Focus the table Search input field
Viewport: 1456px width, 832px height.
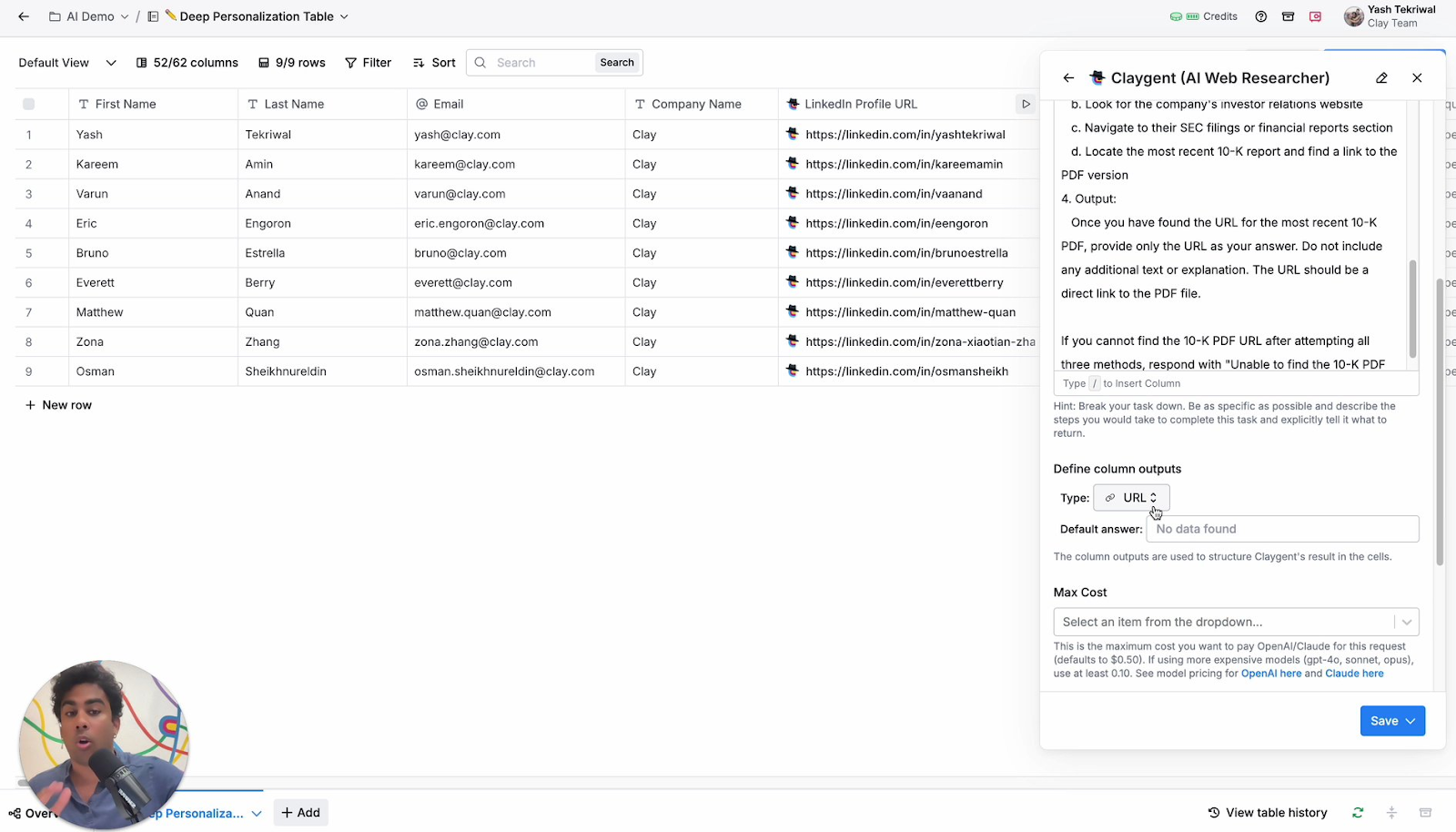click(542, 63)
